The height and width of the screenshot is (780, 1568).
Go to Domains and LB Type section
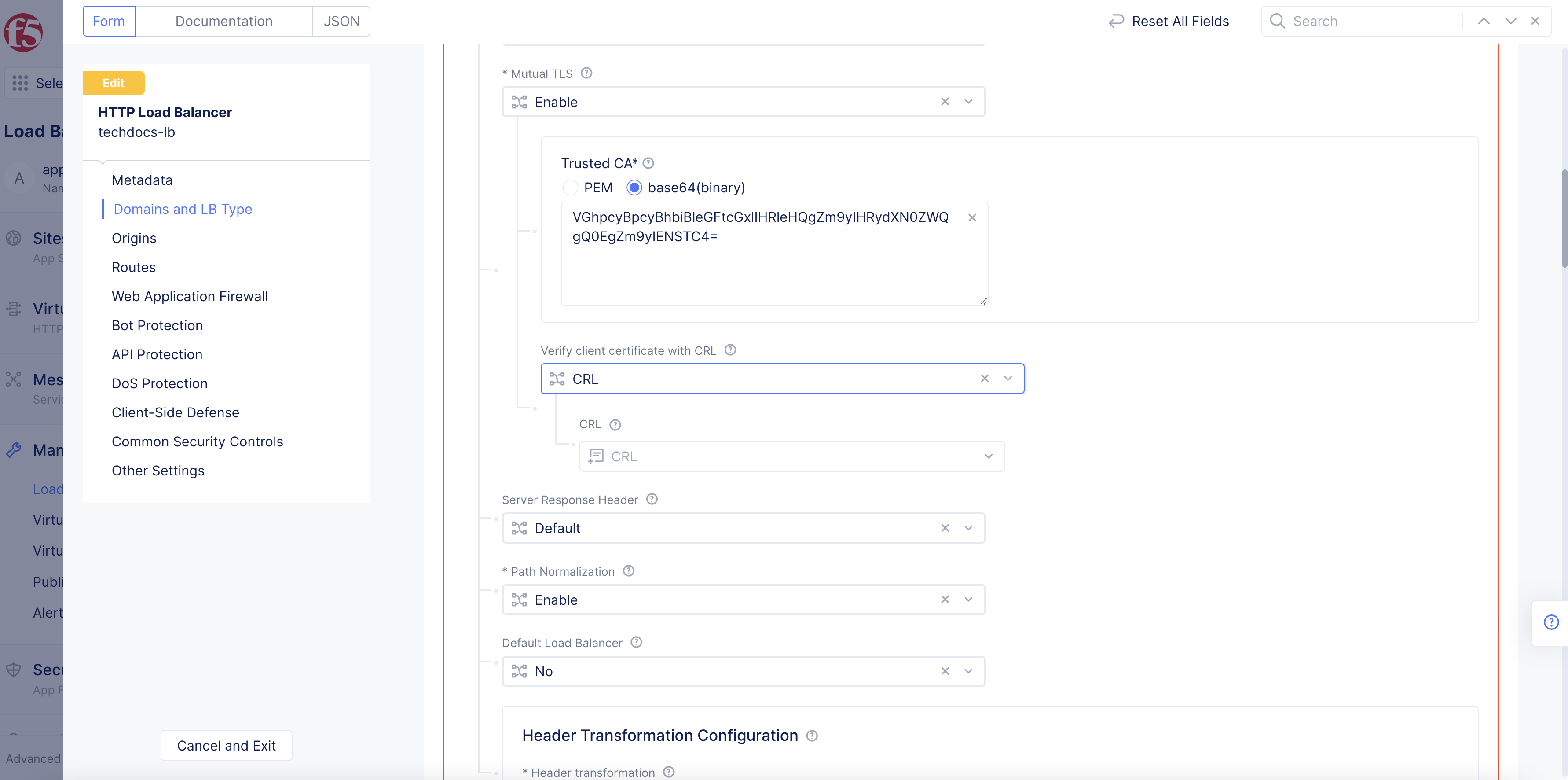click(x=183, y=209)
